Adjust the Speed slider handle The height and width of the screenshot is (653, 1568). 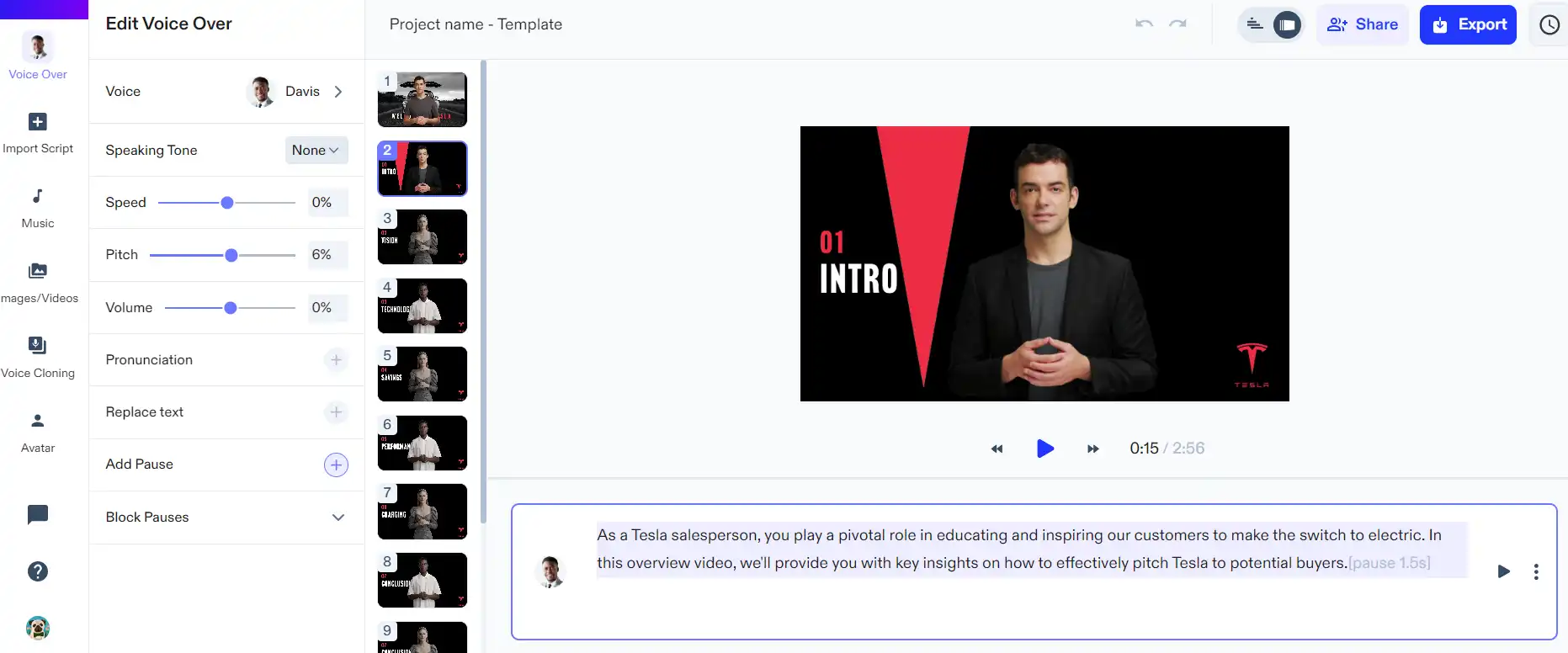pyautogui.click(x=227, y=203)
